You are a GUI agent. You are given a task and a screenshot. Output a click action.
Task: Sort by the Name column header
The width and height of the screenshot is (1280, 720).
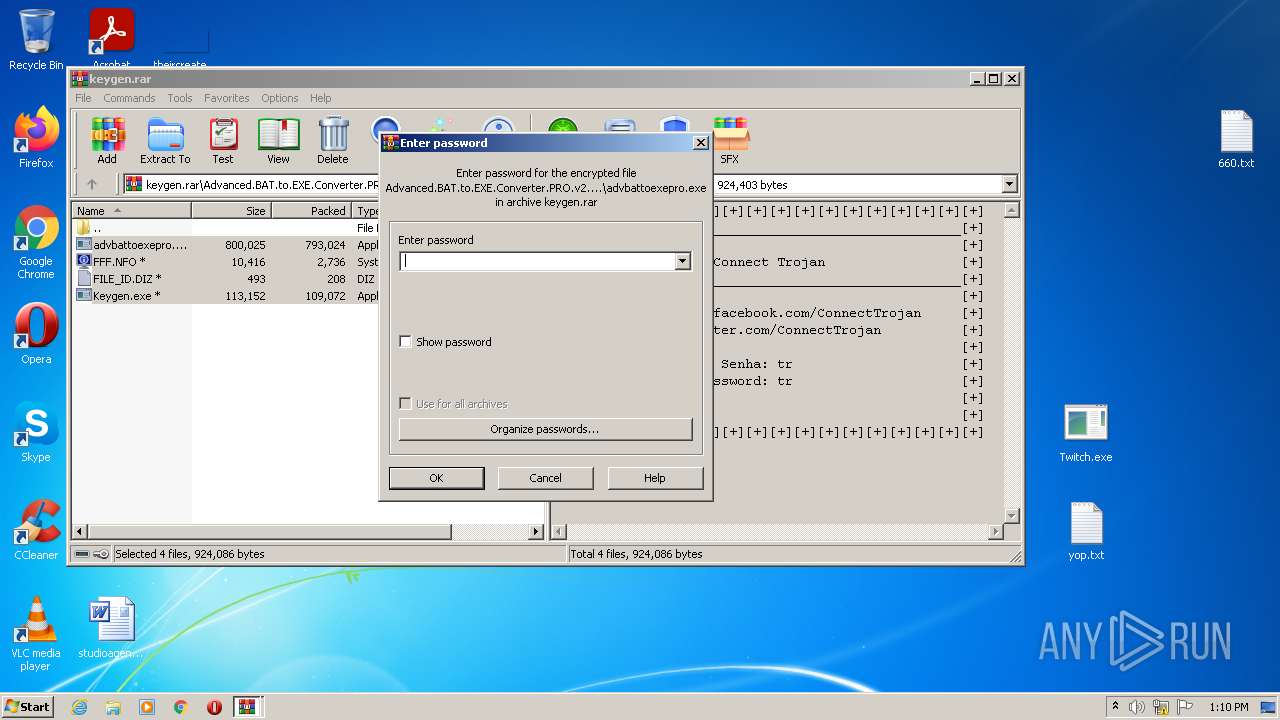click(x=132, y=211)
